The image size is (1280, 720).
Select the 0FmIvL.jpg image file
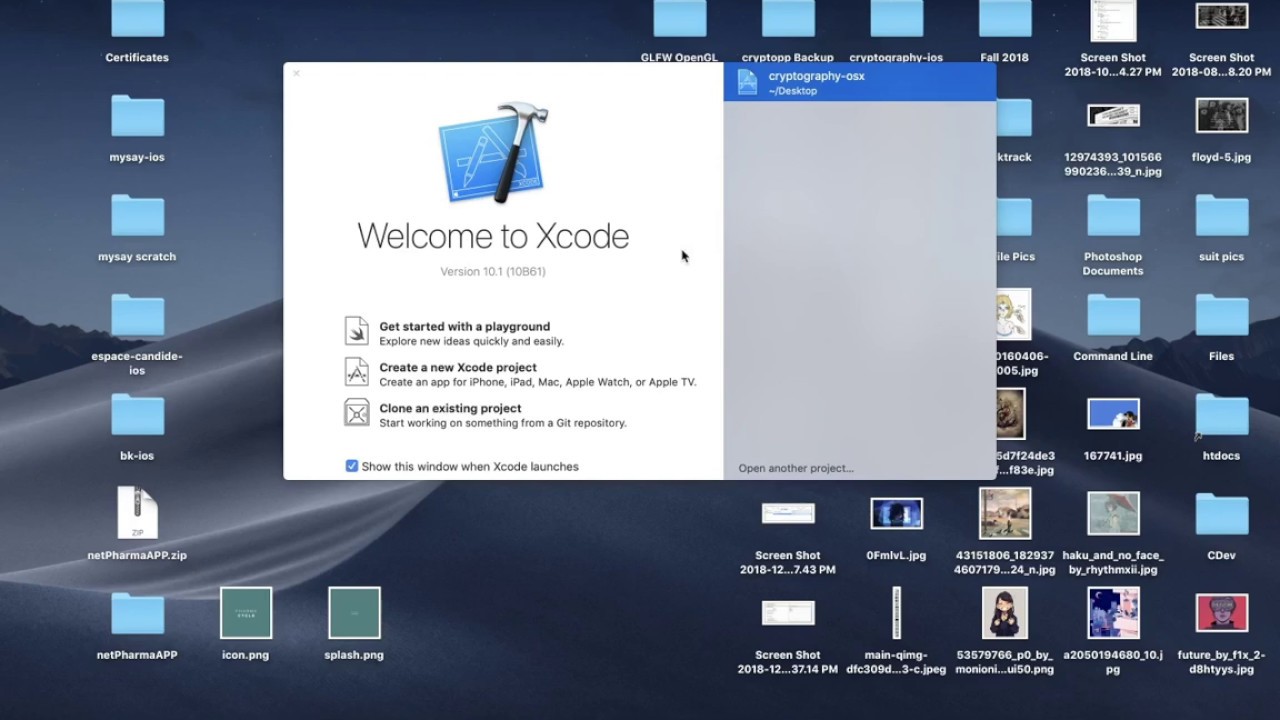(x=896, y=513)
